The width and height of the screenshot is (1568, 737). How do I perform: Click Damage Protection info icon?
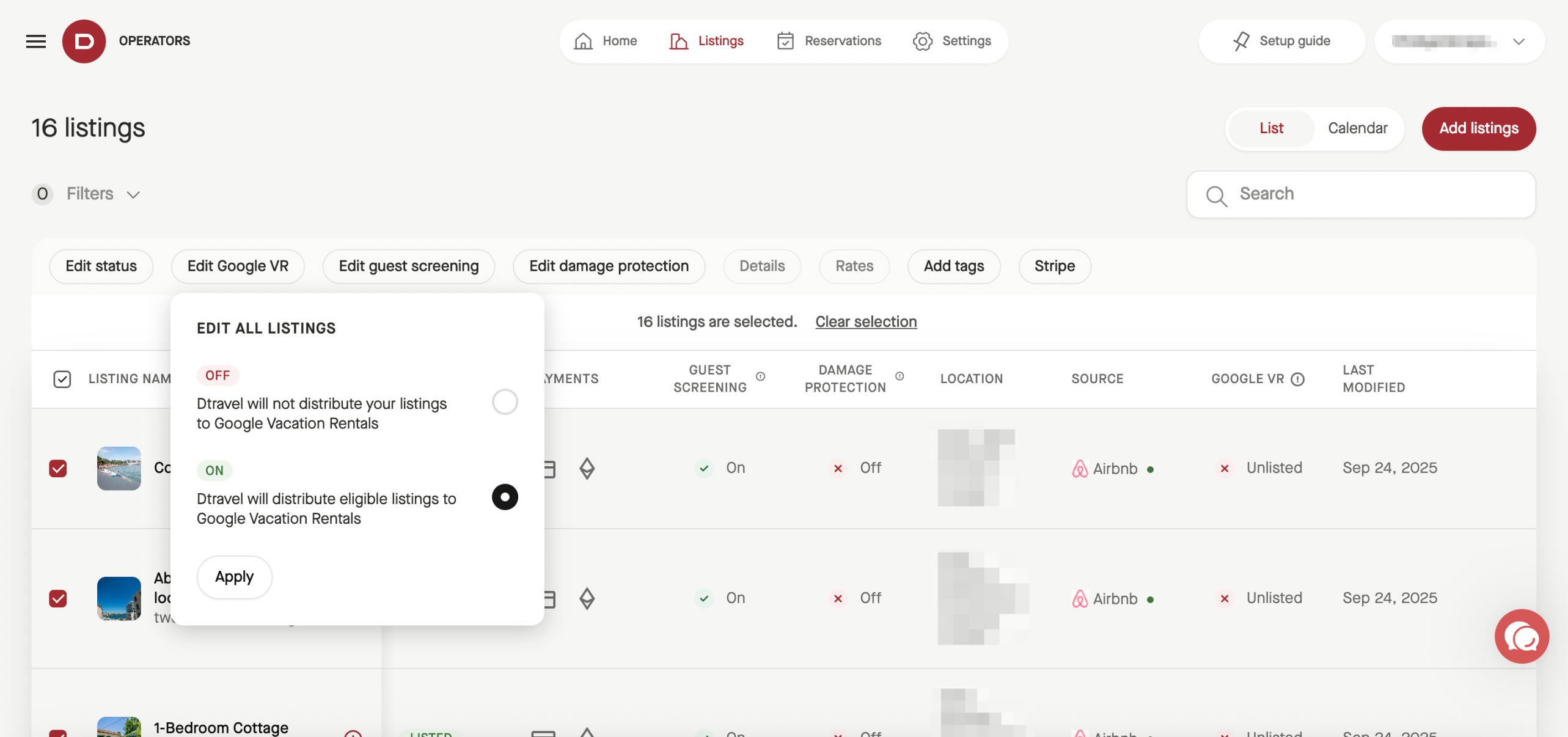pyautogui.click(x=899, y=376)
